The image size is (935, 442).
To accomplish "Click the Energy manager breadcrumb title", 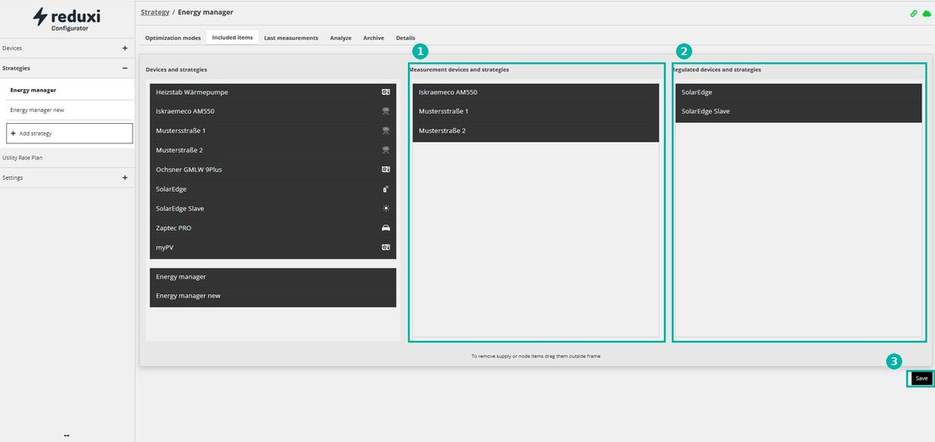I will point(206,12).
